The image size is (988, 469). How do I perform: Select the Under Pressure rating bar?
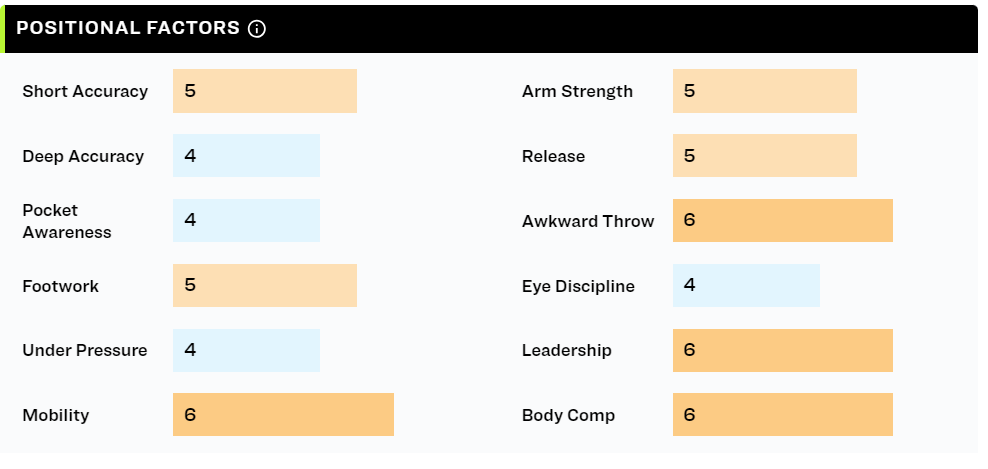246,350
